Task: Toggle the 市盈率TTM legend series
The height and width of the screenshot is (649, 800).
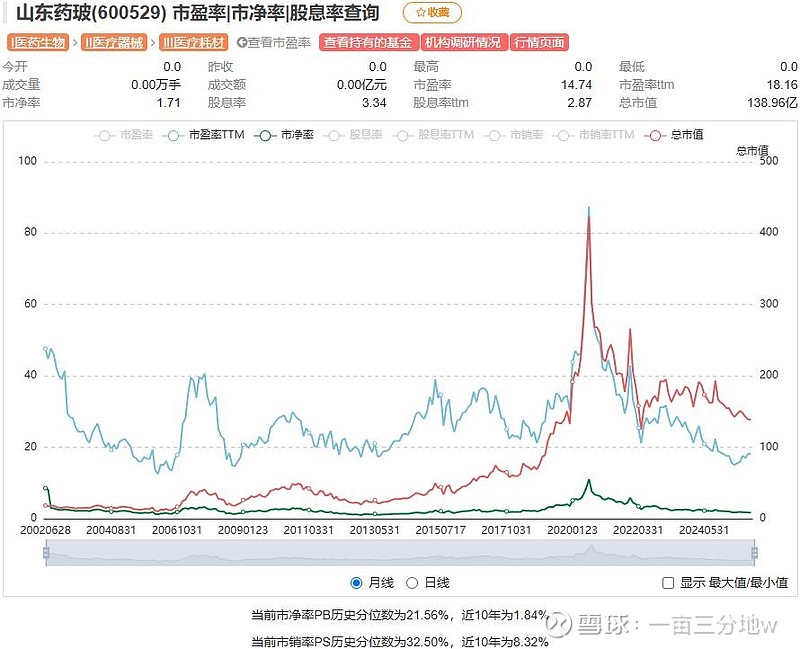Action: (204, 135)
